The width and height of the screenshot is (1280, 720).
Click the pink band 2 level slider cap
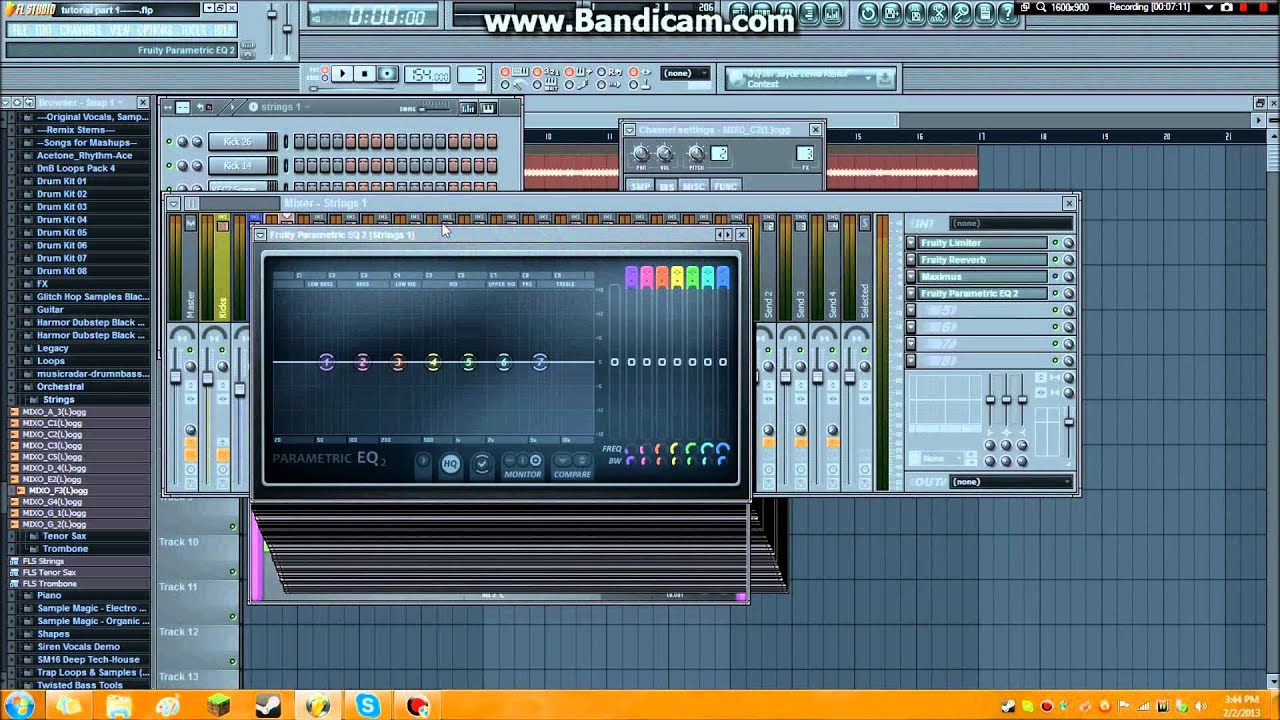[647, 277]
